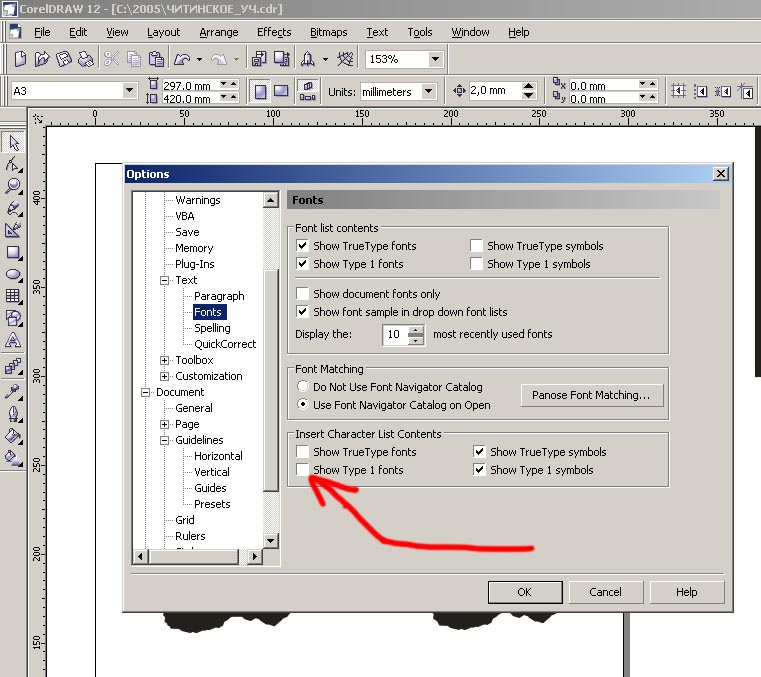The width and height of the screenshot is (761, 677).
Task: Uncheck Show TrueType fonts in Font list contents
Action: tap(302, 246)
